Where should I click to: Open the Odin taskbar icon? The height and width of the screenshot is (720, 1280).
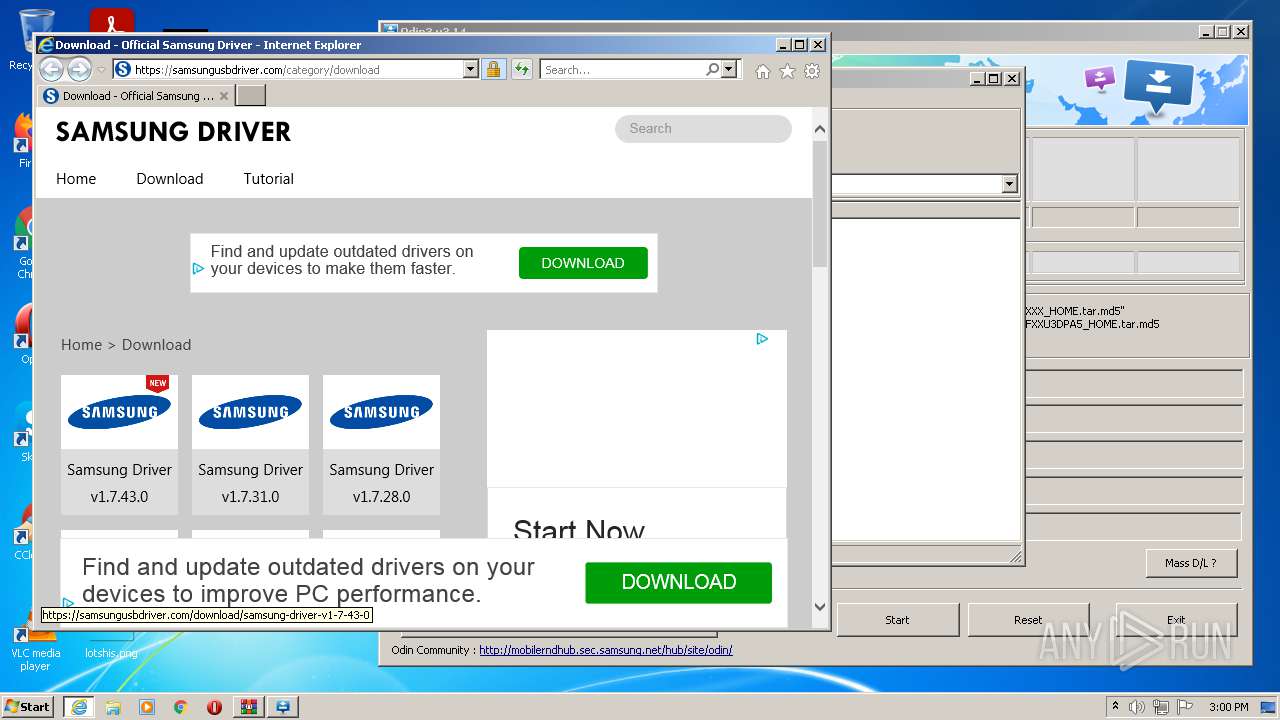coord(283,707)
